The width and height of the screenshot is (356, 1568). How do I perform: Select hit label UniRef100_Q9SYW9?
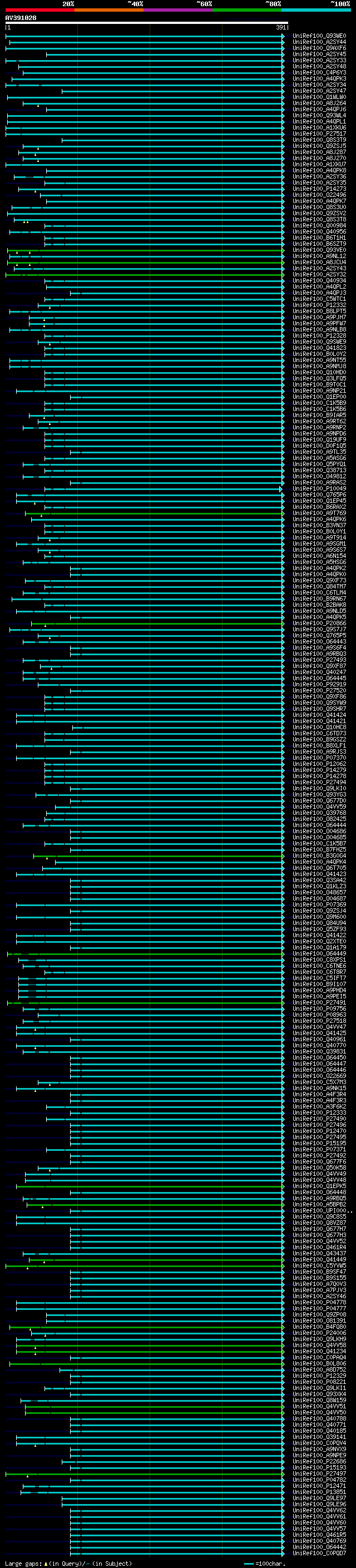(x=319, y=703)
